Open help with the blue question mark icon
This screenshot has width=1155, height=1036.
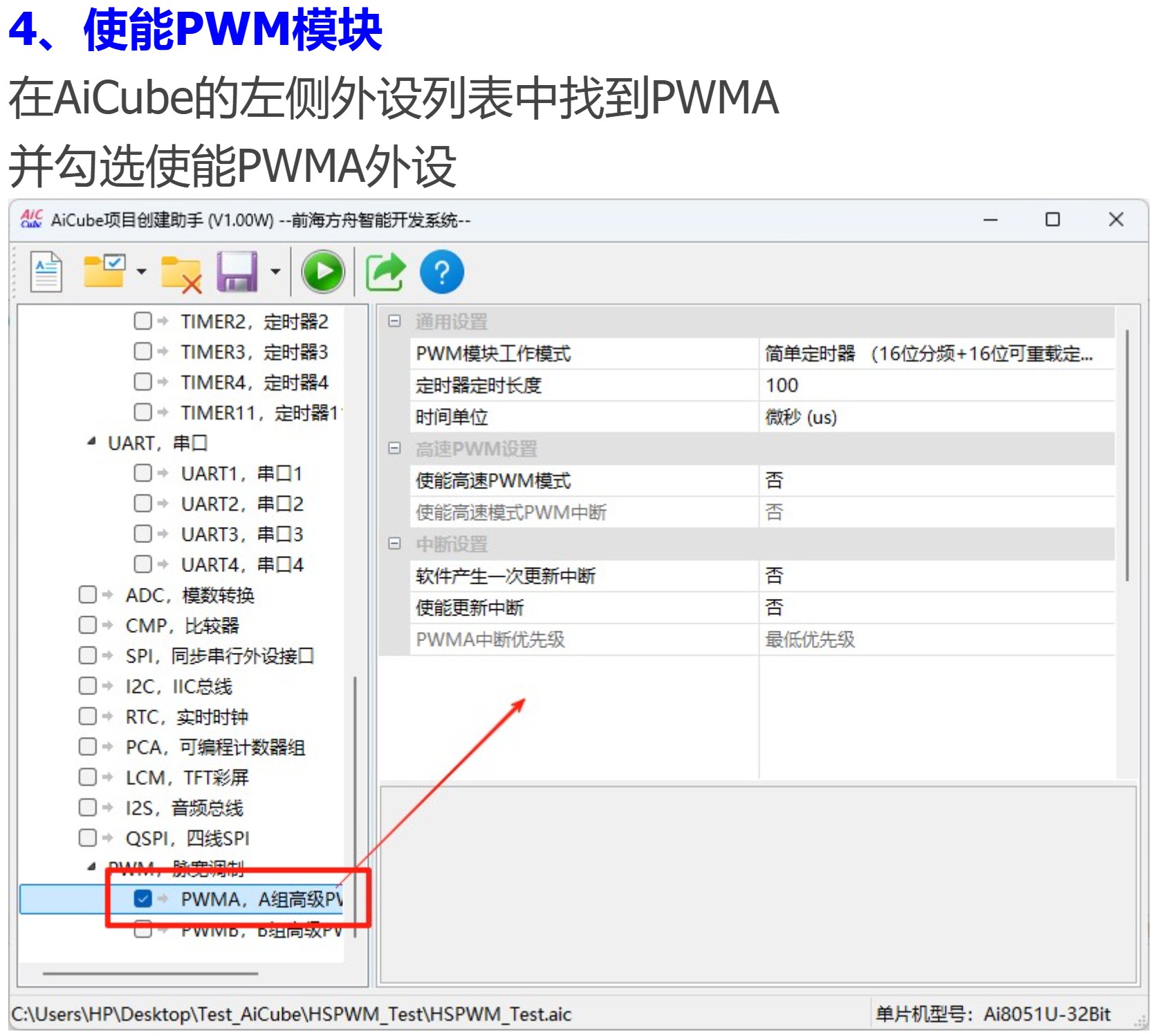(x=442, y=272)
